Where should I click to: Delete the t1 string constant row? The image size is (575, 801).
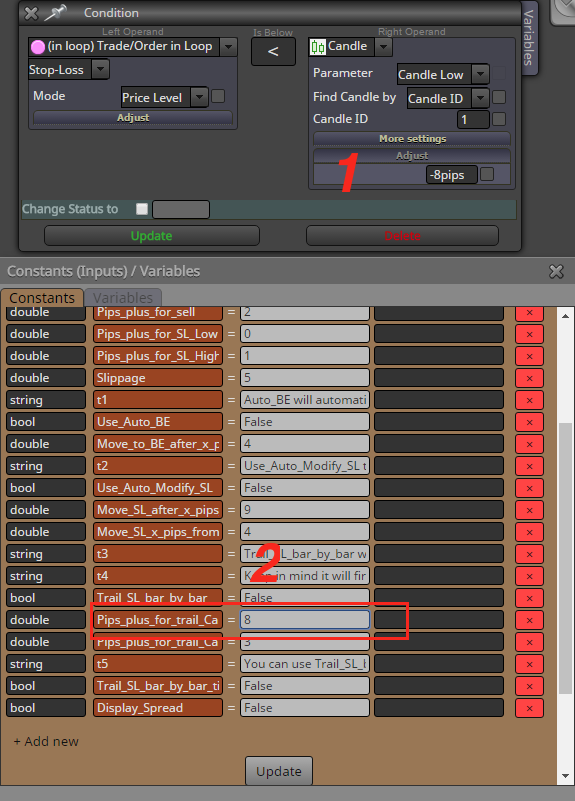[x=529, y=400]
